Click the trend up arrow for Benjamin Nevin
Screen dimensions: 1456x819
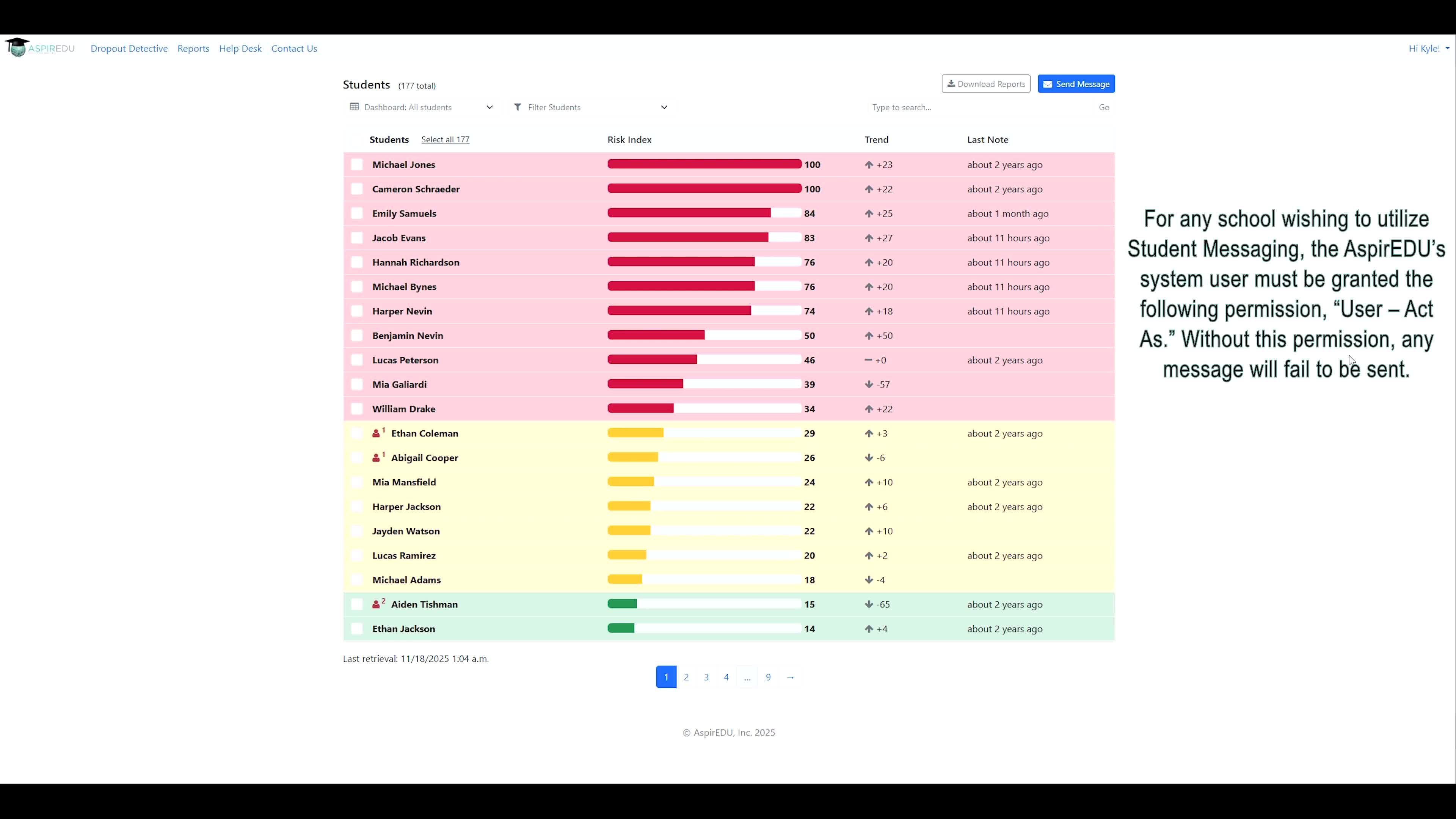pyautogui.click(x=869, y=336)
